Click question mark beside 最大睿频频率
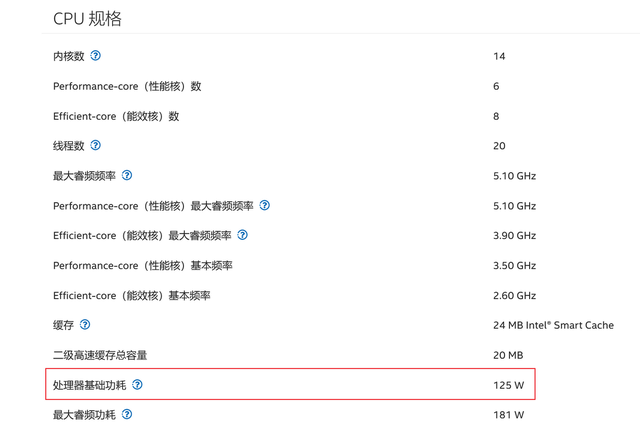640x434 pixels. pos(127,175)
